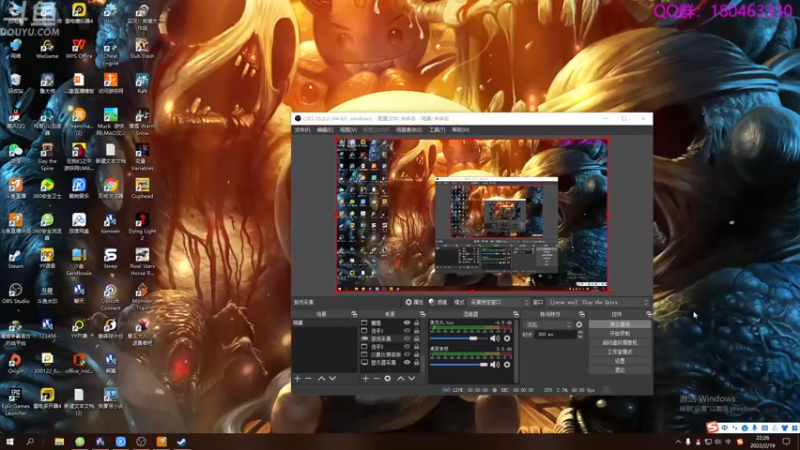Click the 属性 properties button in source toolbar

pos(414,302)
